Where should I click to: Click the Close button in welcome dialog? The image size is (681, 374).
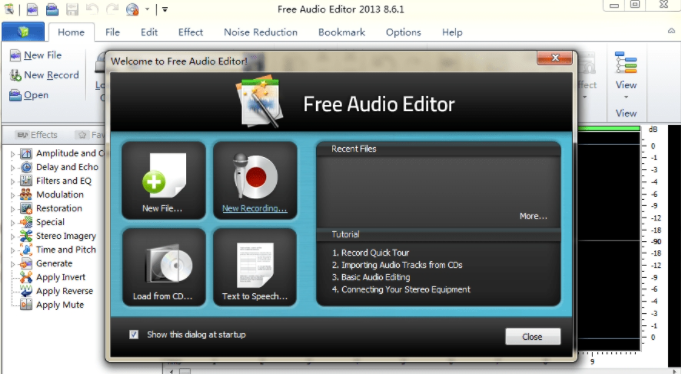[x=533, y=337]
